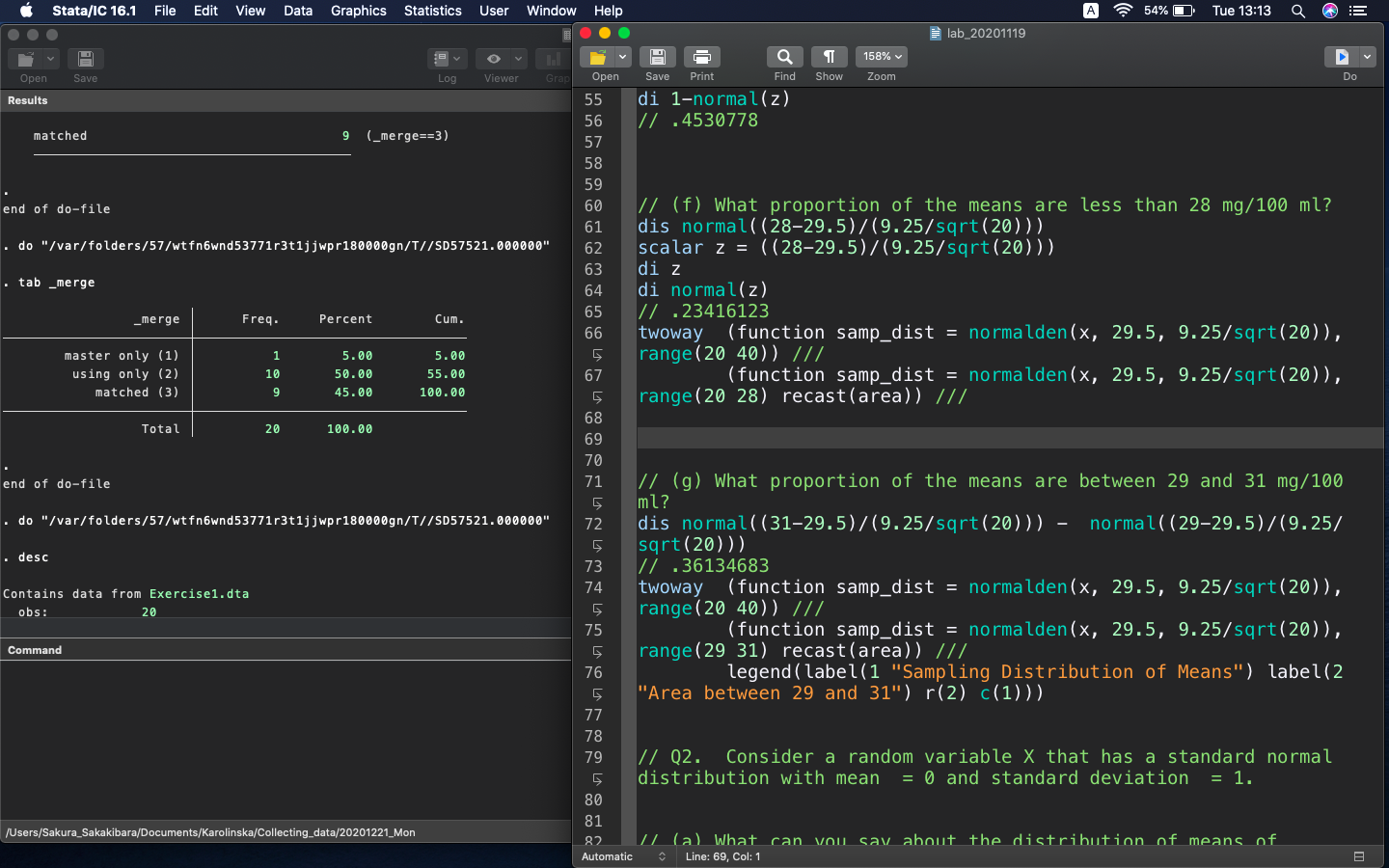Click the '// .23416123' comment on line 65
The height and width of the screenshot is (868, 1389).
click(703, 312)
